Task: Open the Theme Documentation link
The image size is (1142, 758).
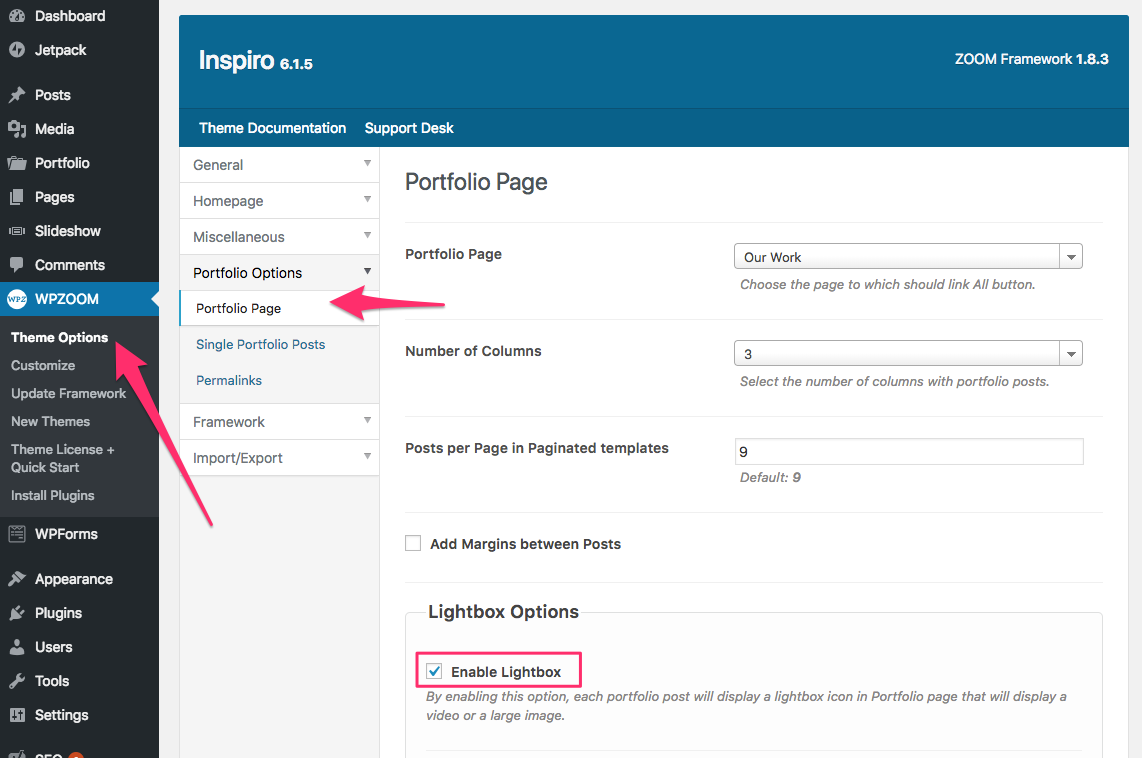Action: pos(272,128)
